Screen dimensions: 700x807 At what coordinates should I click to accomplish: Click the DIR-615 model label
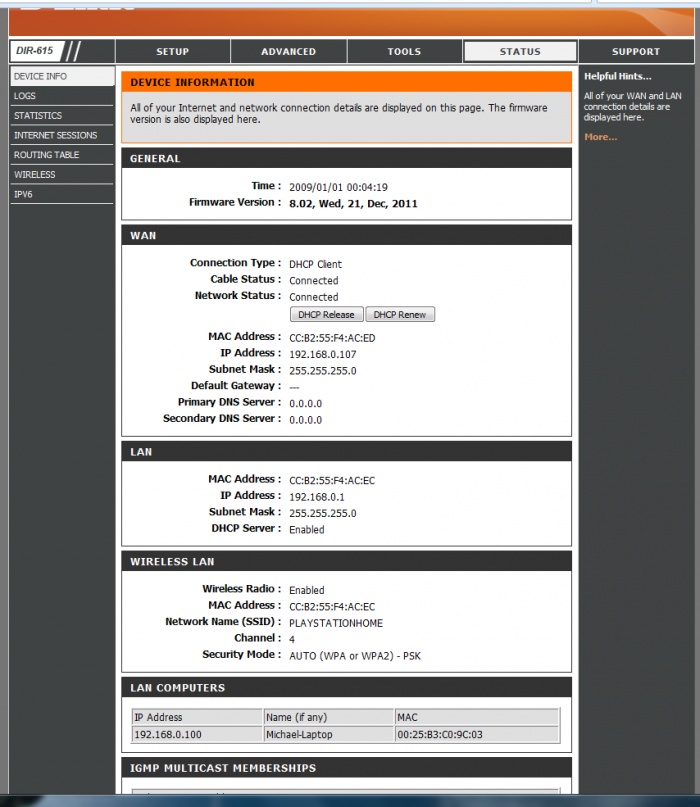pyautogui.click(x=34, y=51)
